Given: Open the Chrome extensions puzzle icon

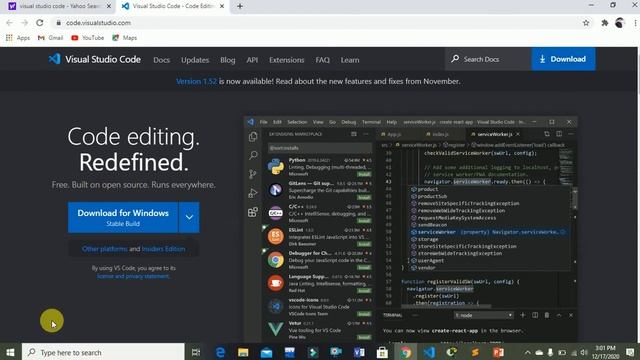Looking at the screenshot, I should click(x=604, y=23).
